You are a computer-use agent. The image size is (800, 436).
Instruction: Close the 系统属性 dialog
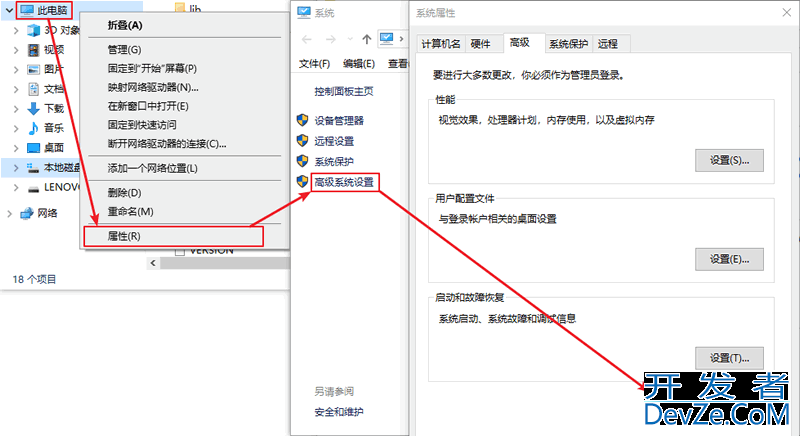pyautogui.click(x=787, y=12)
